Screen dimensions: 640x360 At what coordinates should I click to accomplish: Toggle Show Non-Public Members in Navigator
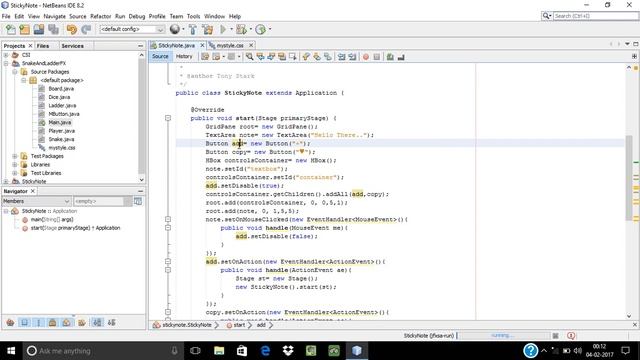coord(53,322)
